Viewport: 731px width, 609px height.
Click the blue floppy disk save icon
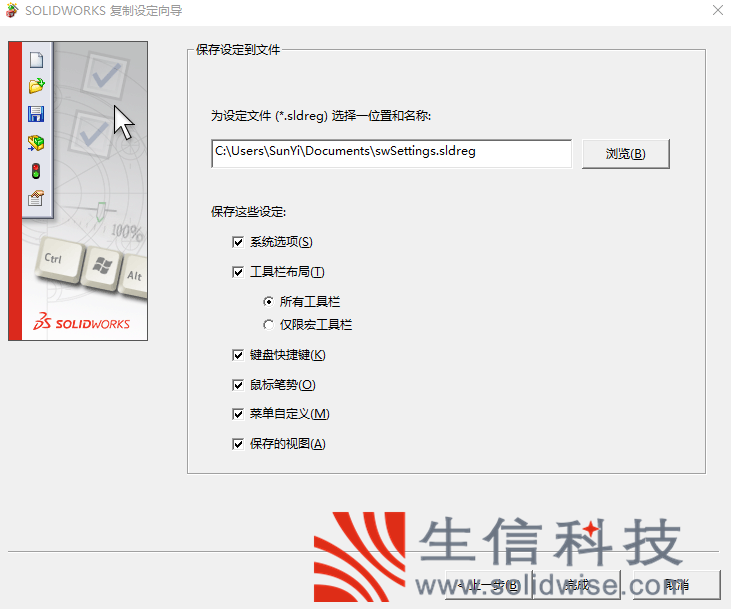pos(36,114)
